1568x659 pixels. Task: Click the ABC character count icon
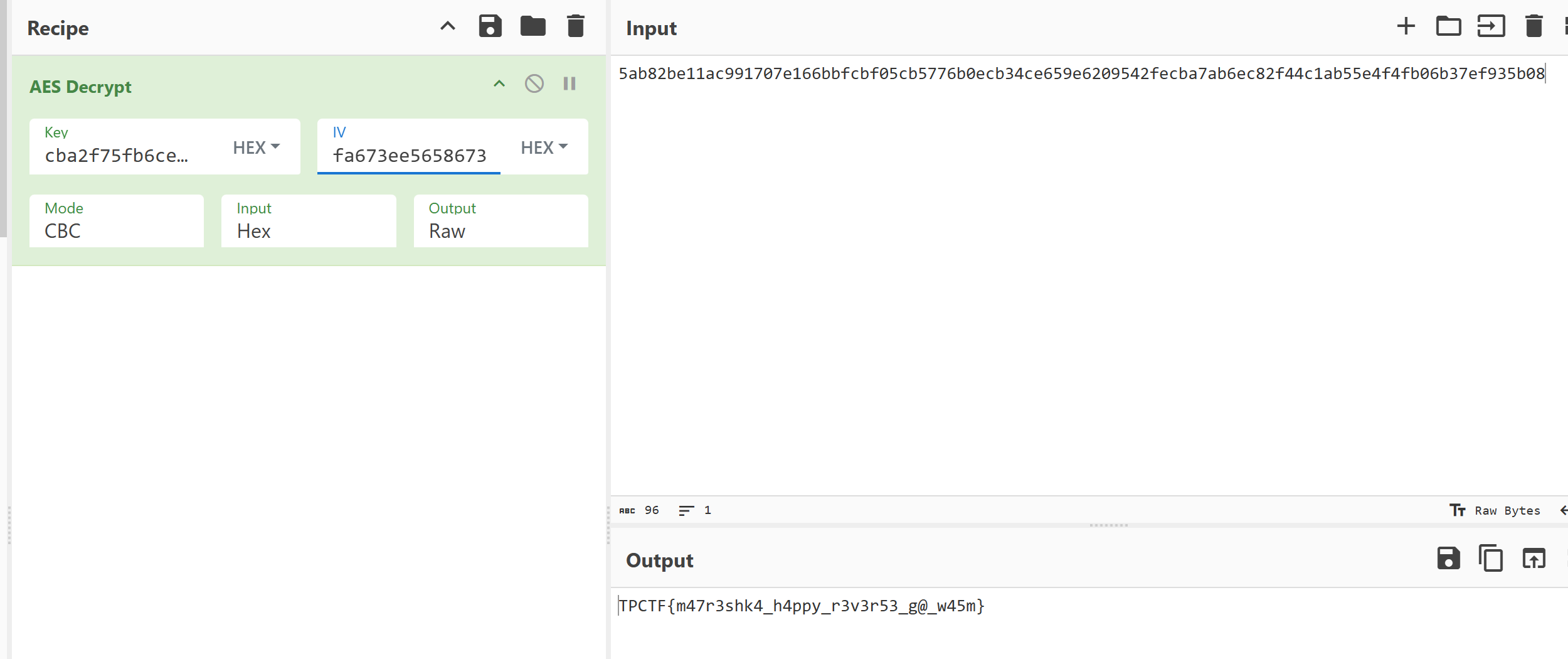[x=627, y=510]
